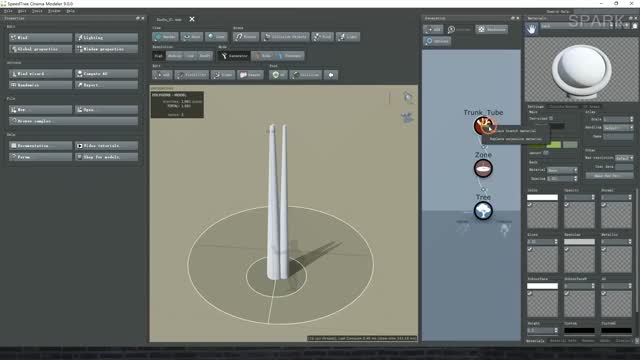Open the Edit menu
The height and width of the screenshot is (360, 640).
[22, 11]
